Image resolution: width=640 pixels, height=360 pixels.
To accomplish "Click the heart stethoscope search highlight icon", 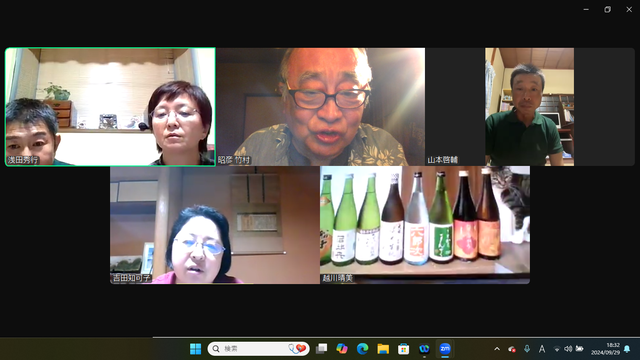I will point(297,349).
